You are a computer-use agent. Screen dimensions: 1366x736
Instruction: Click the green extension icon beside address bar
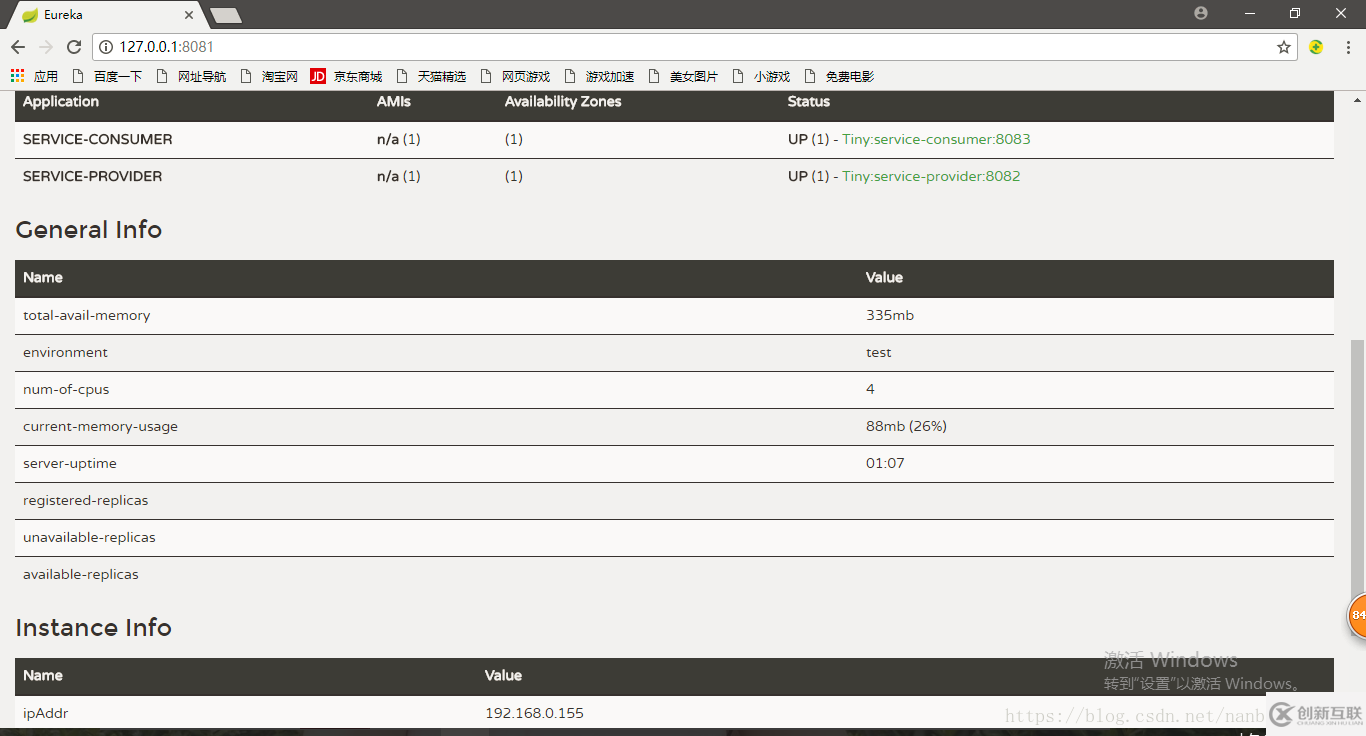(1316, 47)
